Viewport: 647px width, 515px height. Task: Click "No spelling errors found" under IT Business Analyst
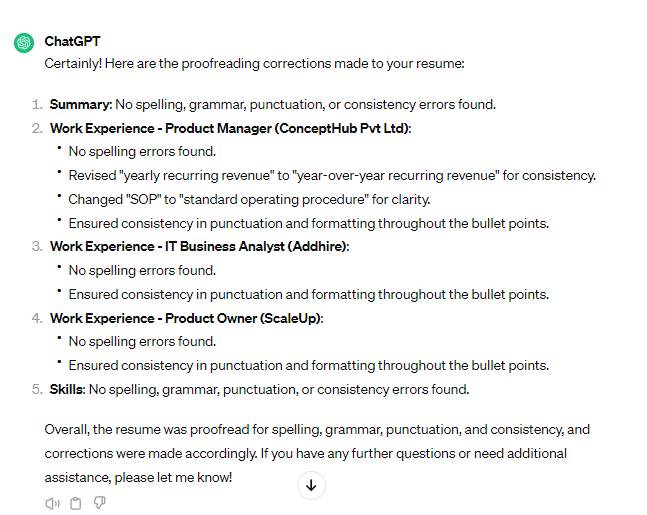tap(142, 270)
